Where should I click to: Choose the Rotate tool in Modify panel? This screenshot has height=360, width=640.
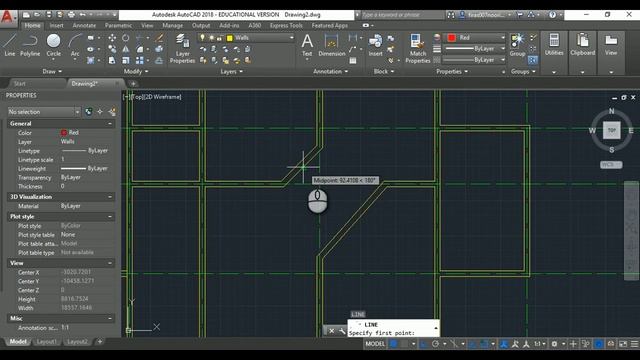pyautogui.click(x=126, y=38)
